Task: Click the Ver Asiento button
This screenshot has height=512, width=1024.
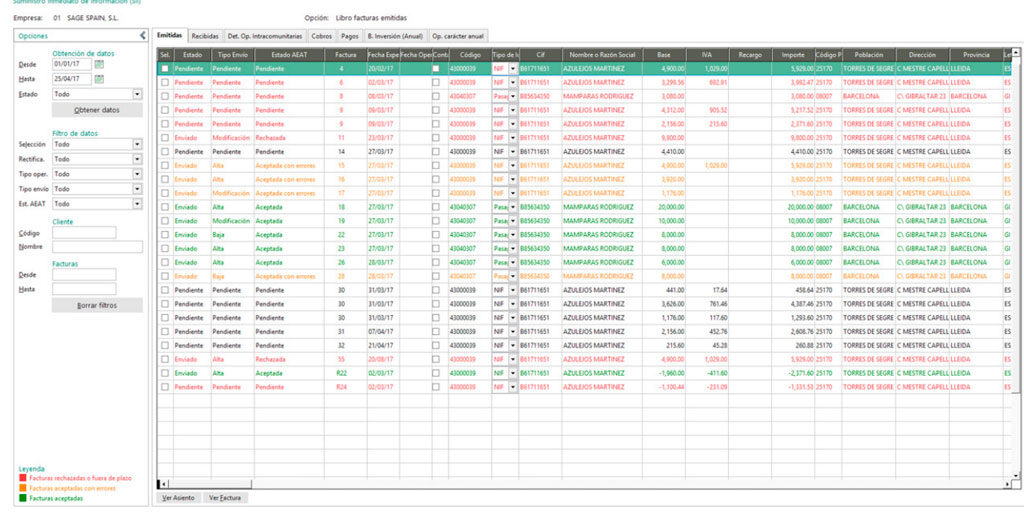Action: (179, 497)
